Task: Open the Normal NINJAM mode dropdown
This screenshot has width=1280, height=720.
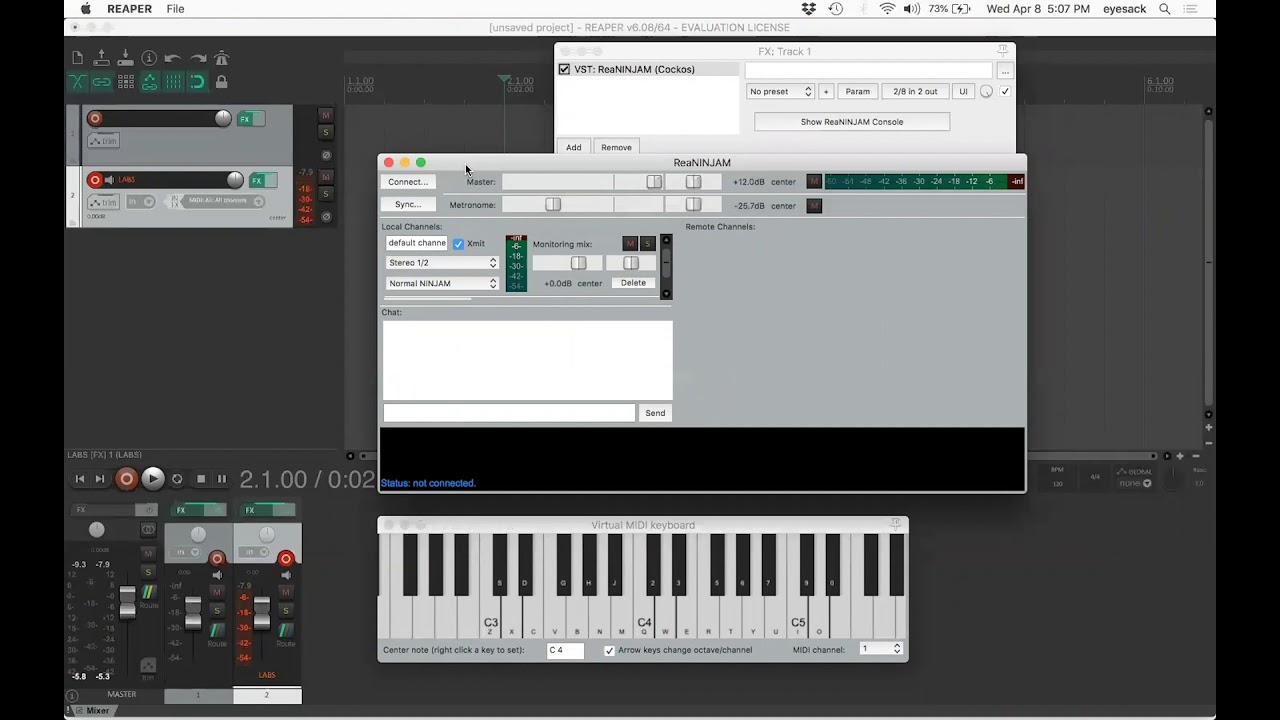Action: pyautogui.click(x=442, y=284)
